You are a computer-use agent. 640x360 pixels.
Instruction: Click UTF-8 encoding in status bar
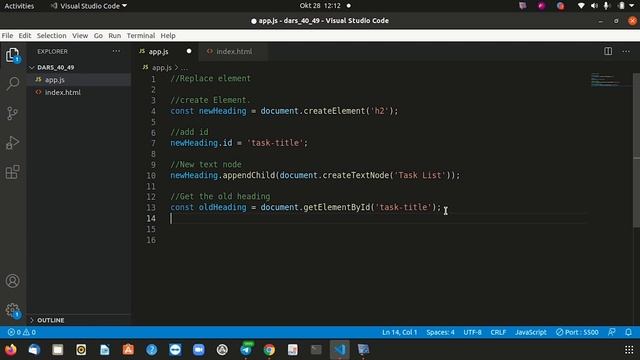click(472, 332)
